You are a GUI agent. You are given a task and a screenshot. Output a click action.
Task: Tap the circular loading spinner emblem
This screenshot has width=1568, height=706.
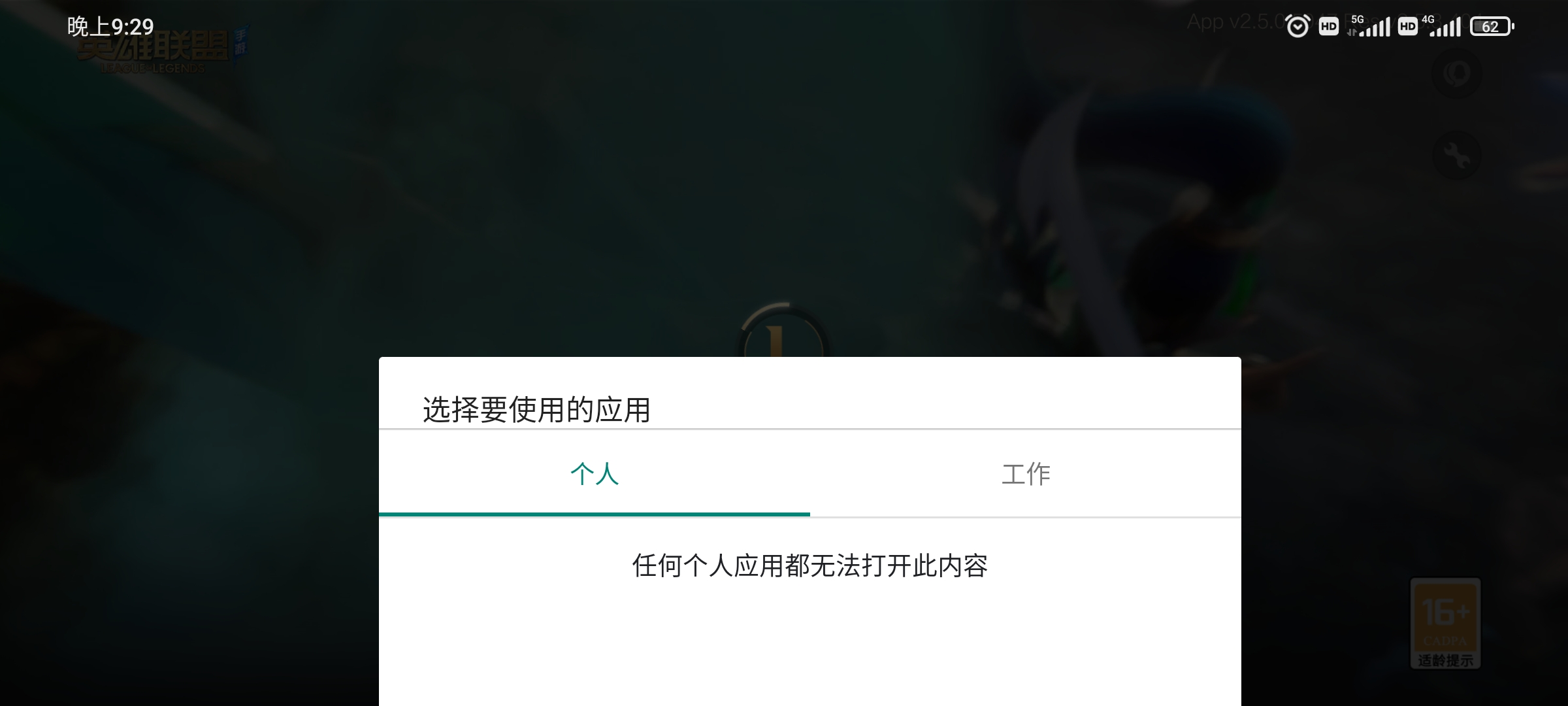point(783,330)
